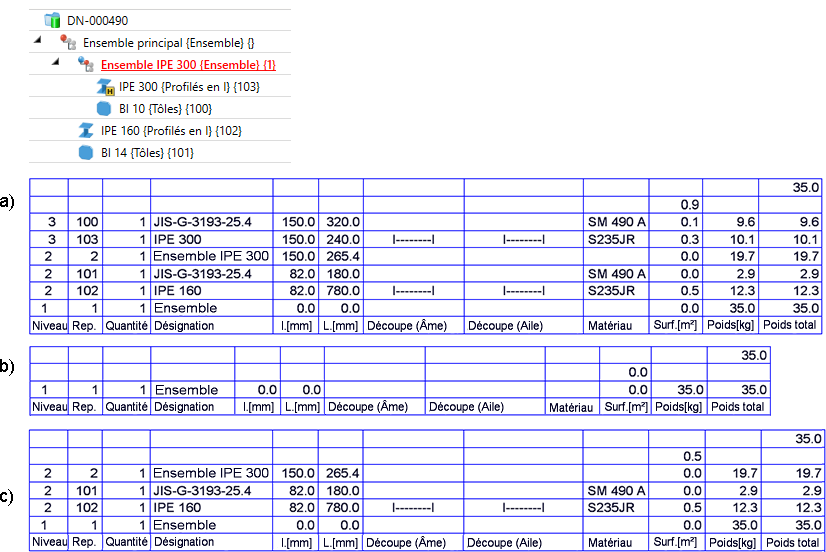The image size is (826, 552).
Task: Click Niveau header in table a
Action: (x=50, y=326)
